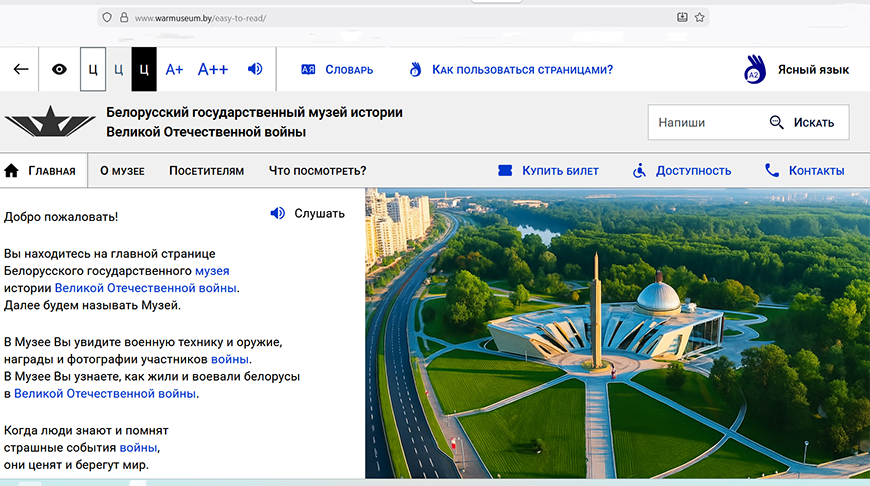Play audio with Слушать button
The image size is (870, 486).
308,213
